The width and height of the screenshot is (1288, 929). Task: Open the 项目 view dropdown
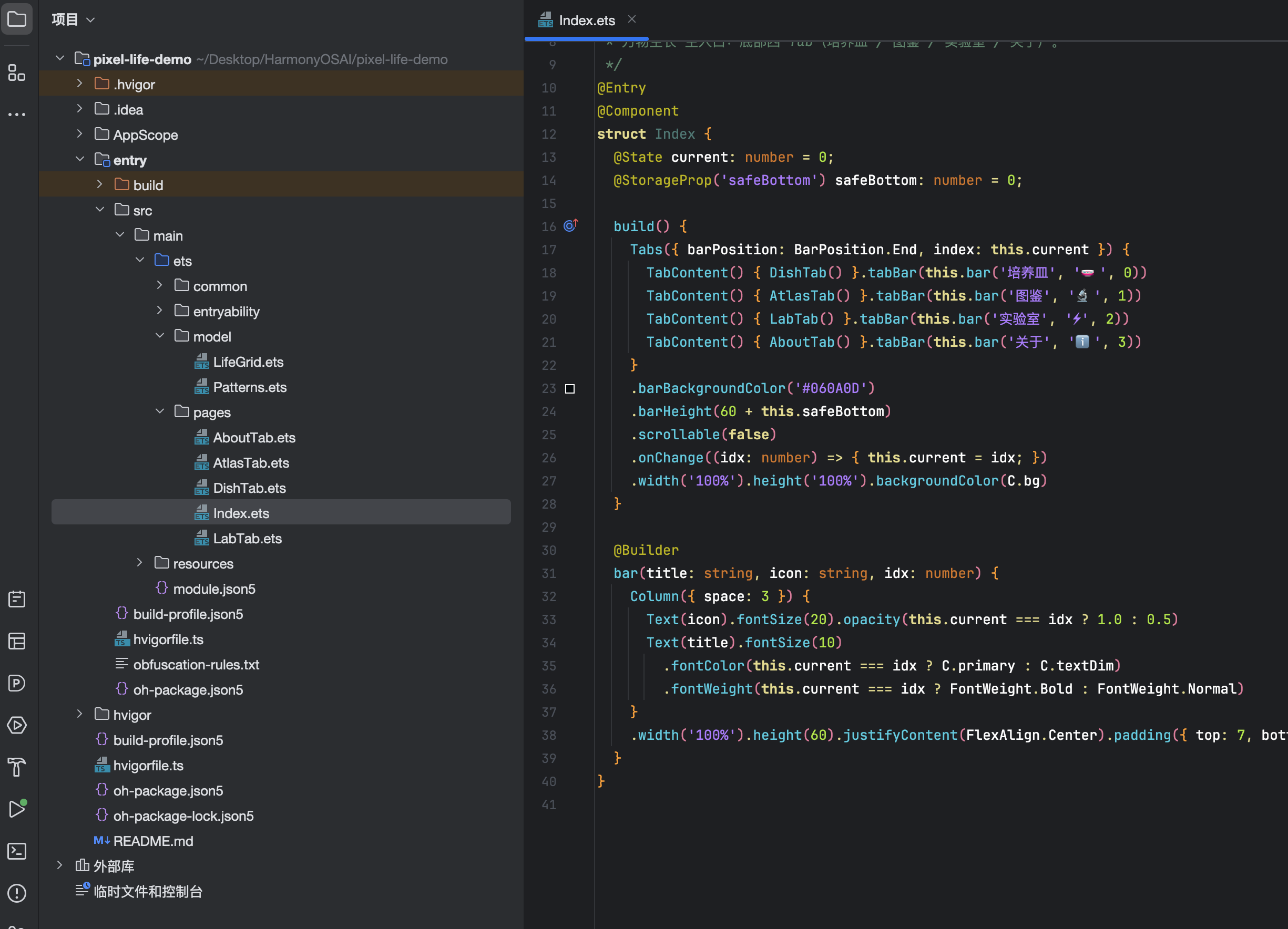[x=73, y=20]
